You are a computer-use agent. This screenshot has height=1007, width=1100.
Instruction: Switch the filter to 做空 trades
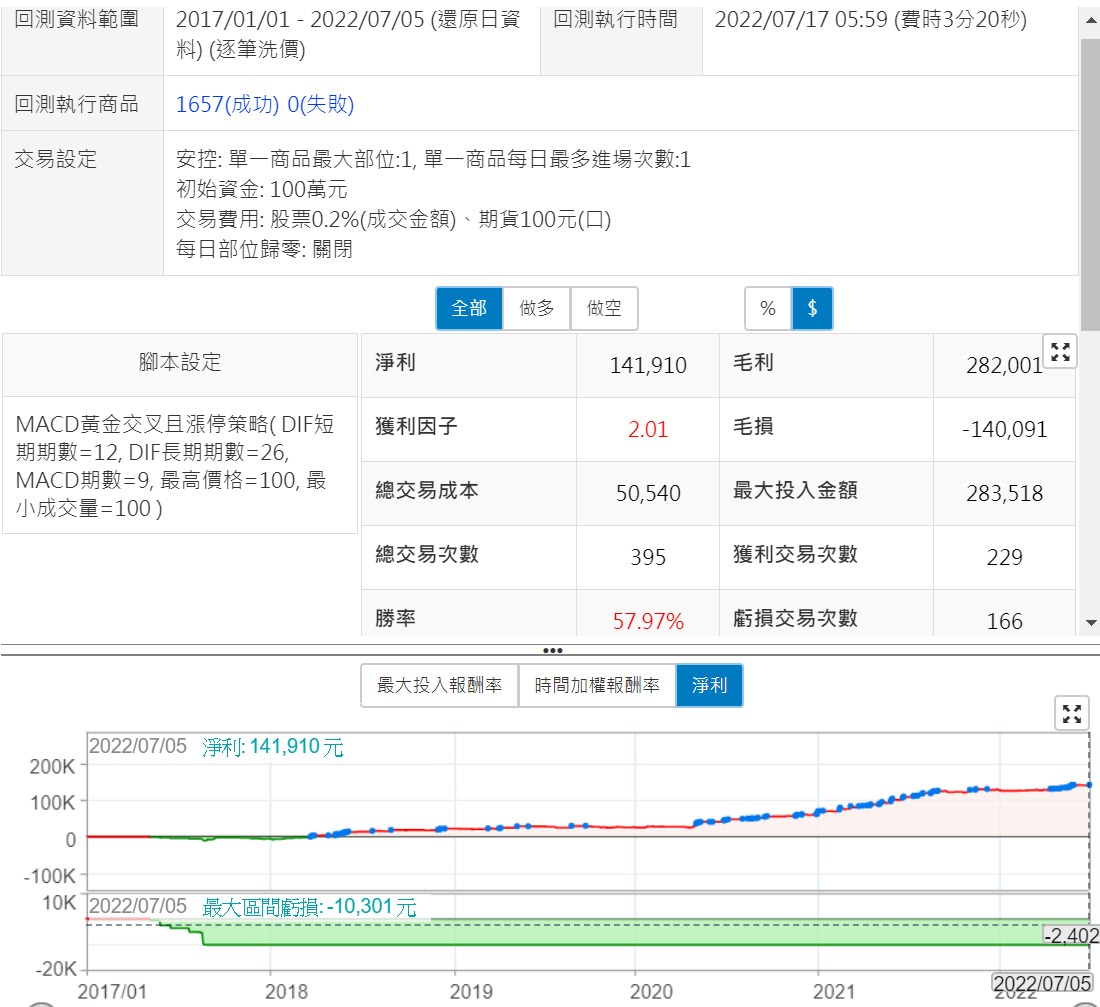(x=604, y=309)
